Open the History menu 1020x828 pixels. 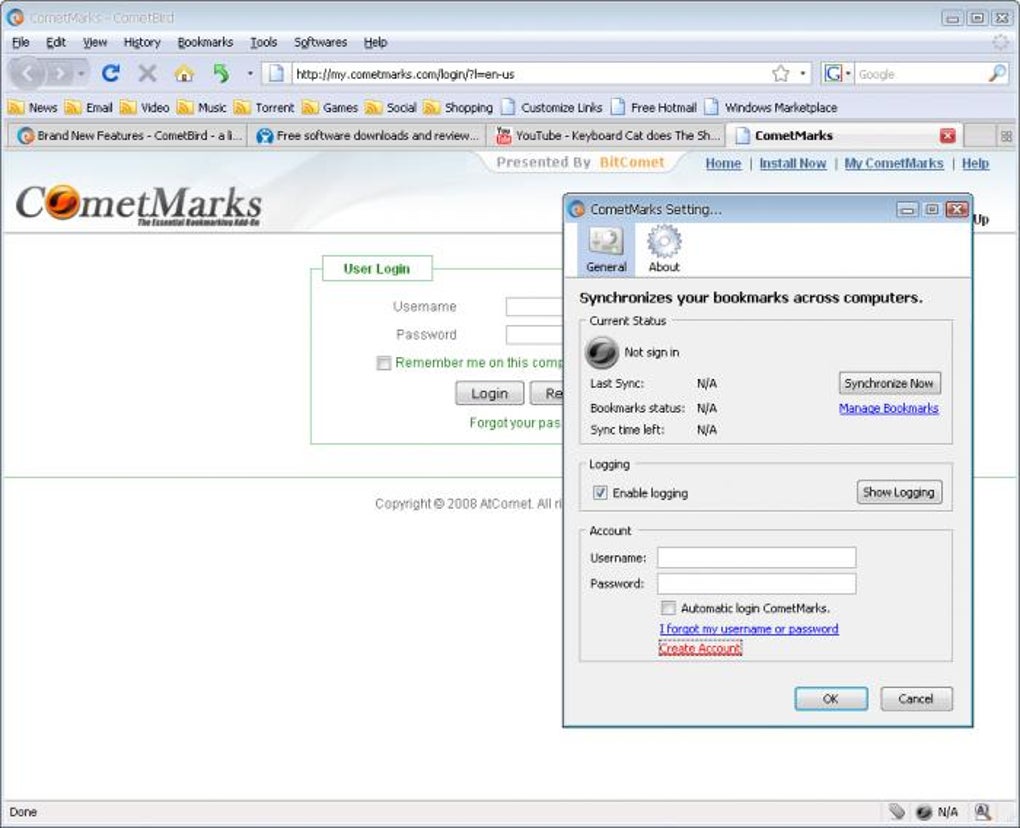(x=142, y=42)
